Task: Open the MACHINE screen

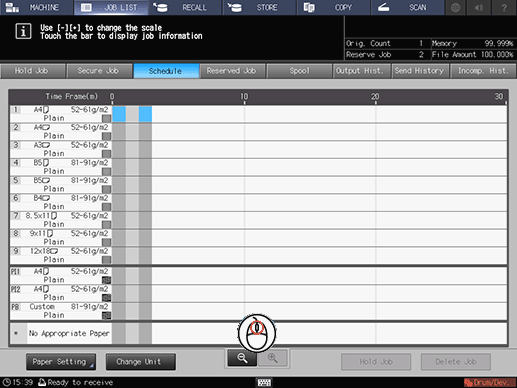Action: [37, 7]
